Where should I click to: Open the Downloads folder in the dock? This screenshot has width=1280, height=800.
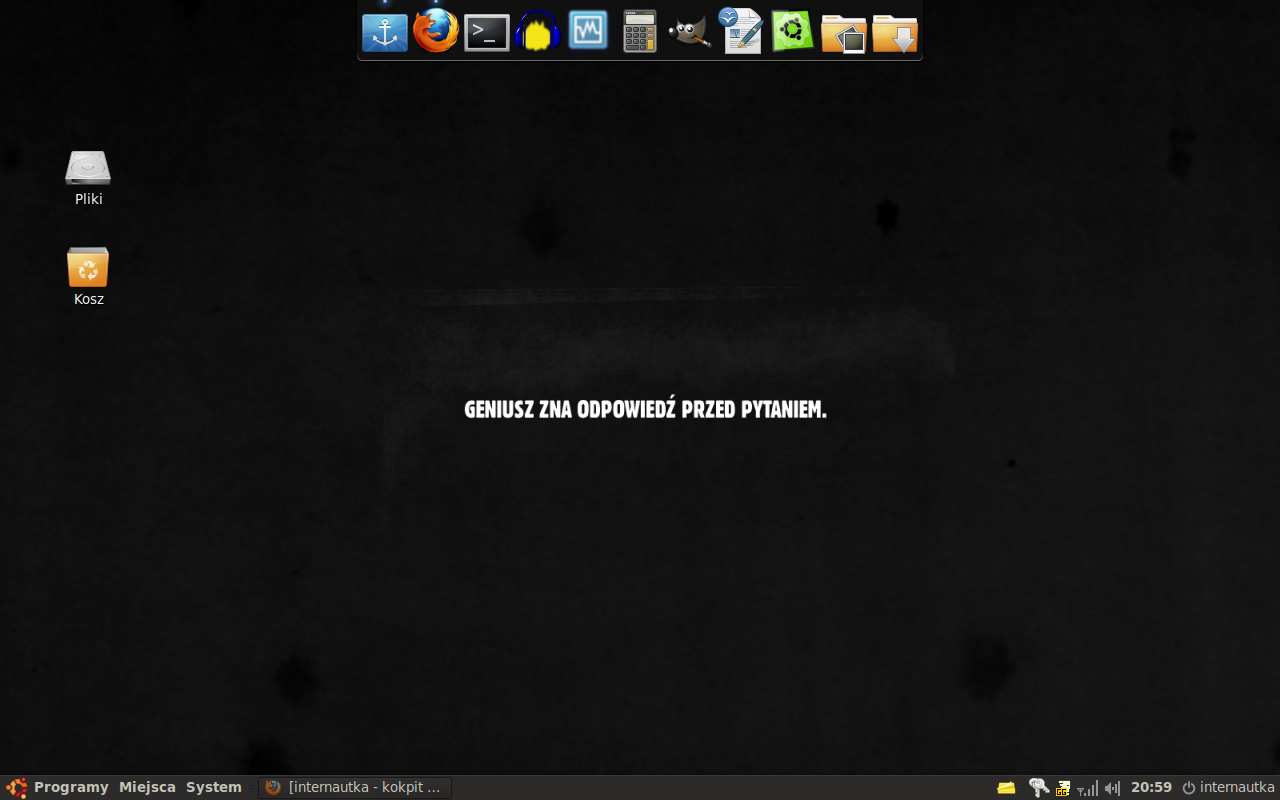tap(895, 33)
